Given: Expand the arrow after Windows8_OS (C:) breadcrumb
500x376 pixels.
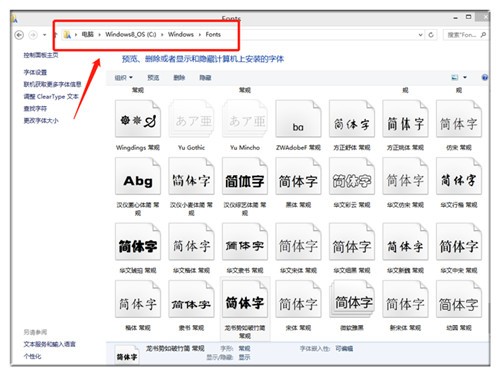Looking at the screenshot, I should pyautogui.click(x=162, y=35).
